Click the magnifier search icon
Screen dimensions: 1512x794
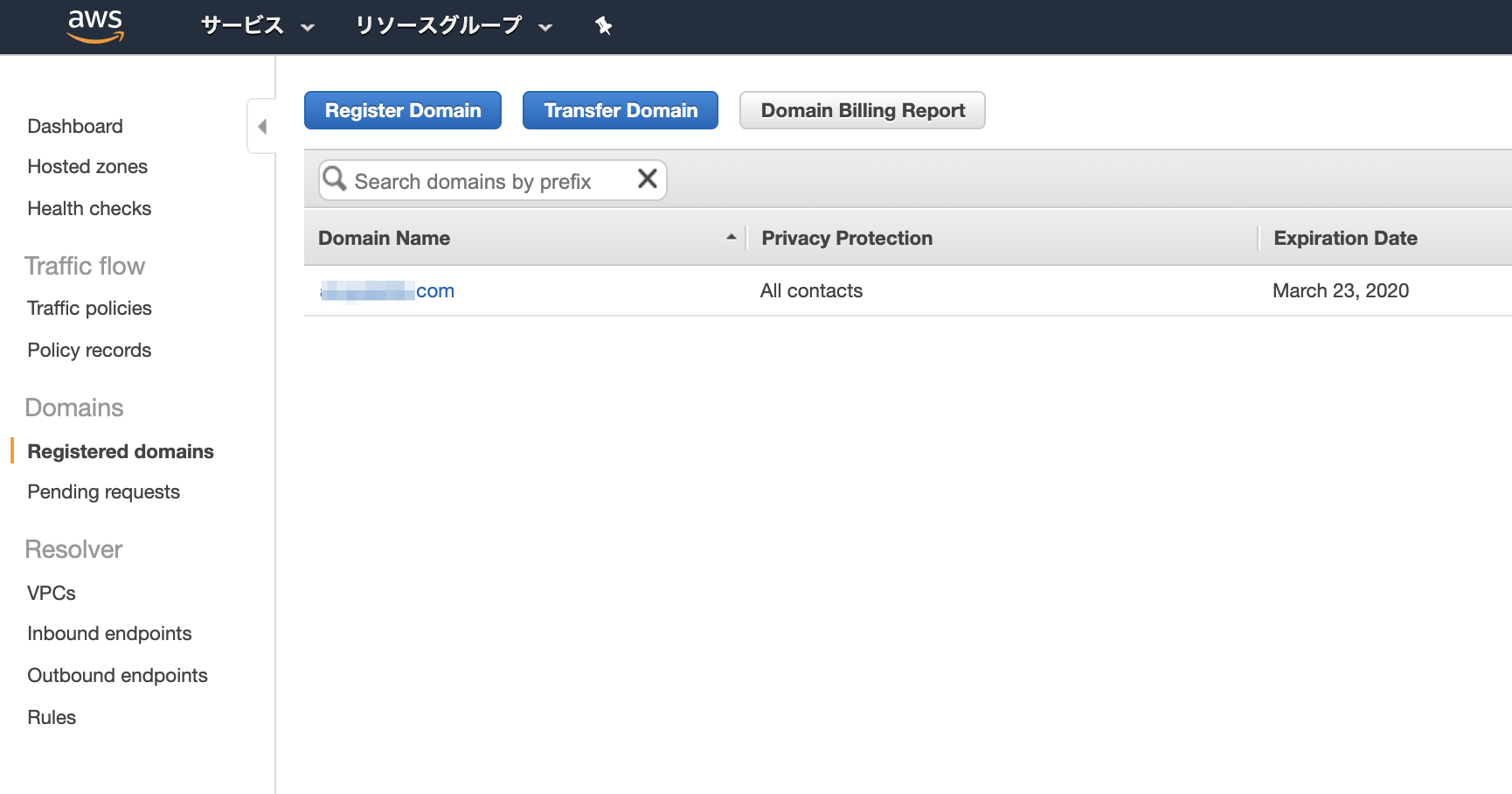(x=335, y=179)
